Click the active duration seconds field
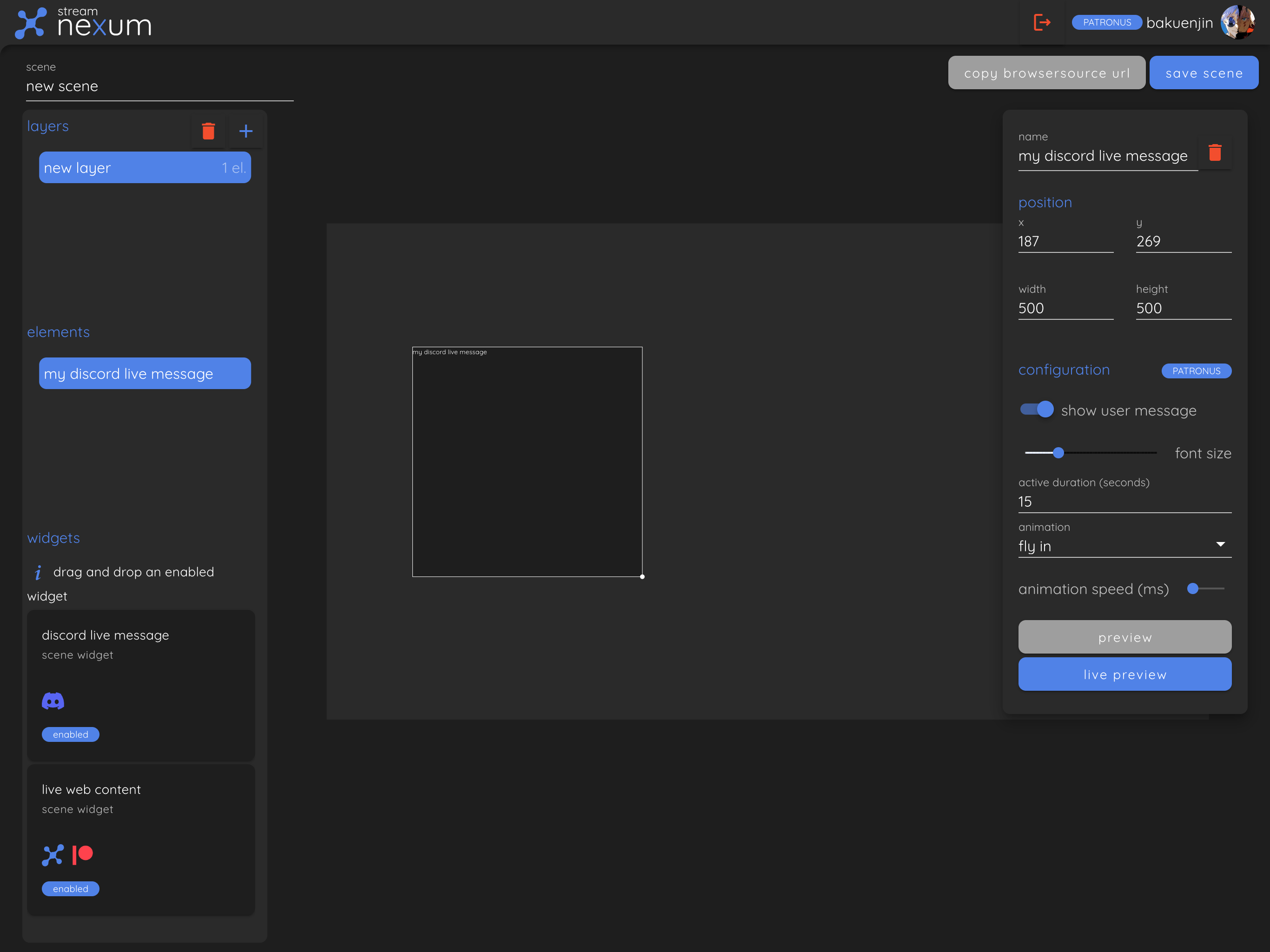The height and width of the screenshot is (952, 1270). [x=1124, y=501]
